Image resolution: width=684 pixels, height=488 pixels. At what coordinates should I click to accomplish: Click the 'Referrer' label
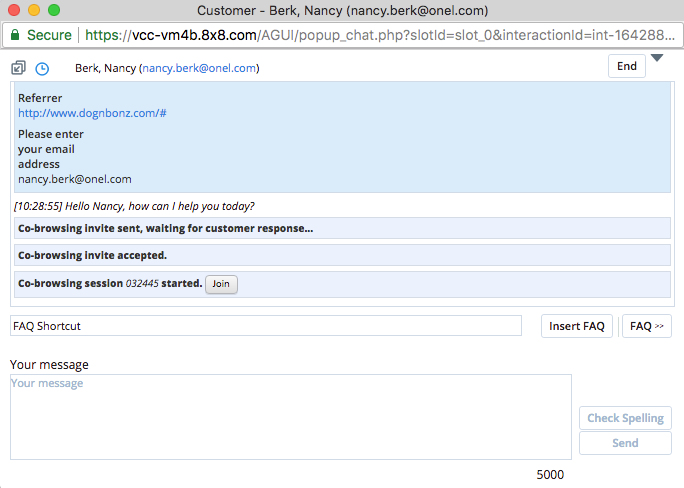point(40,98)
